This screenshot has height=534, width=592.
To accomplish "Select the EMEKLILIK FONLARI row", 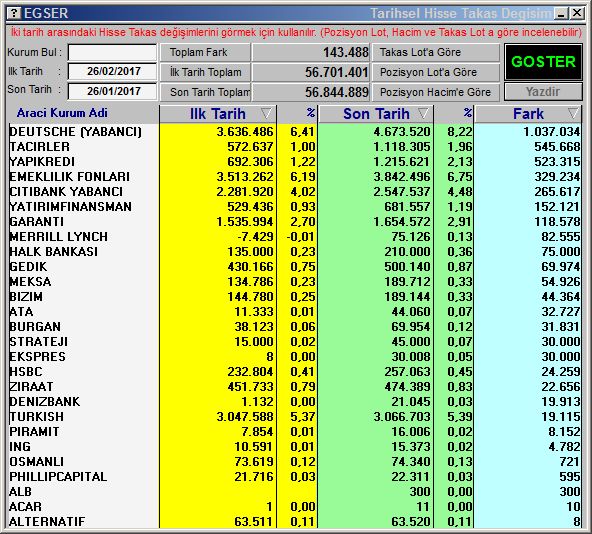I will (294, 176).
